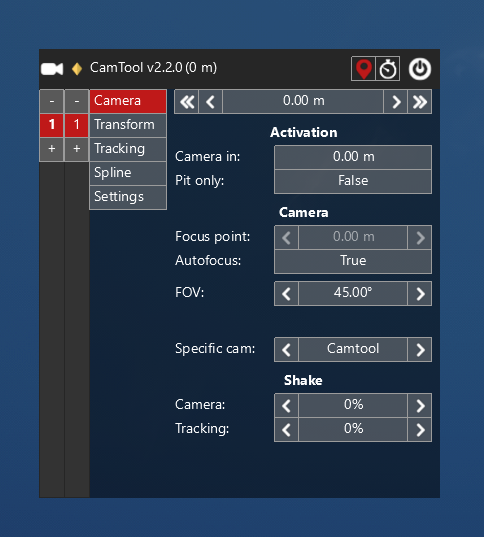
Task: Click the Tracking: label in Shake section
Action: 202,429
